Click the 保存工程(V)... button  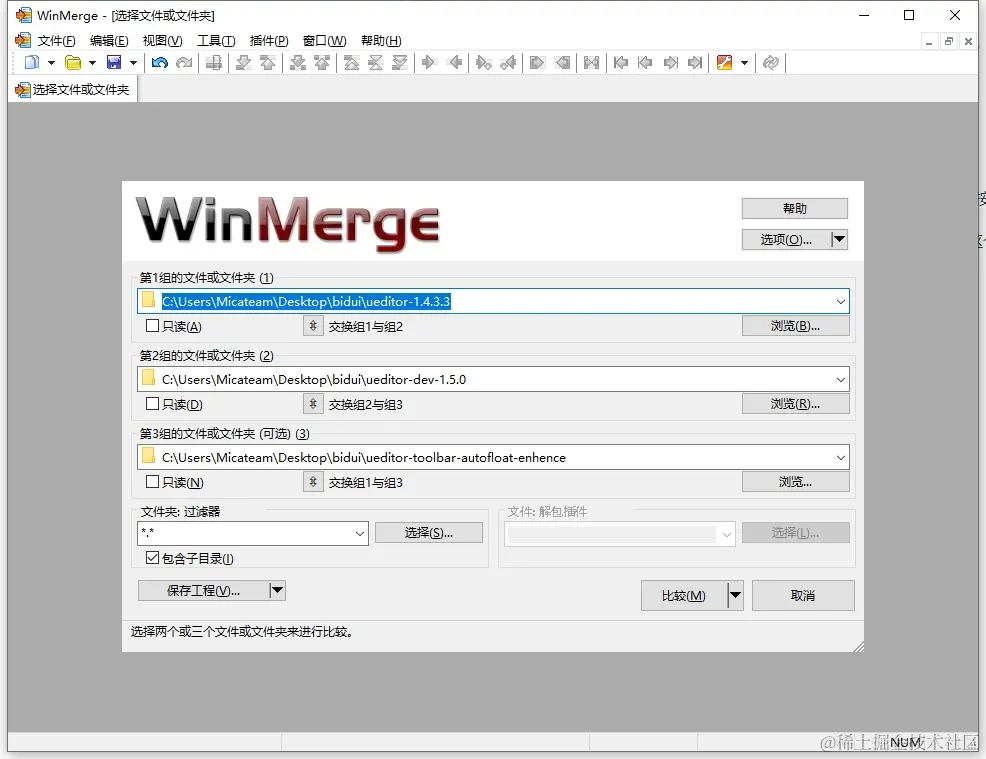click(x=203, y=590)
